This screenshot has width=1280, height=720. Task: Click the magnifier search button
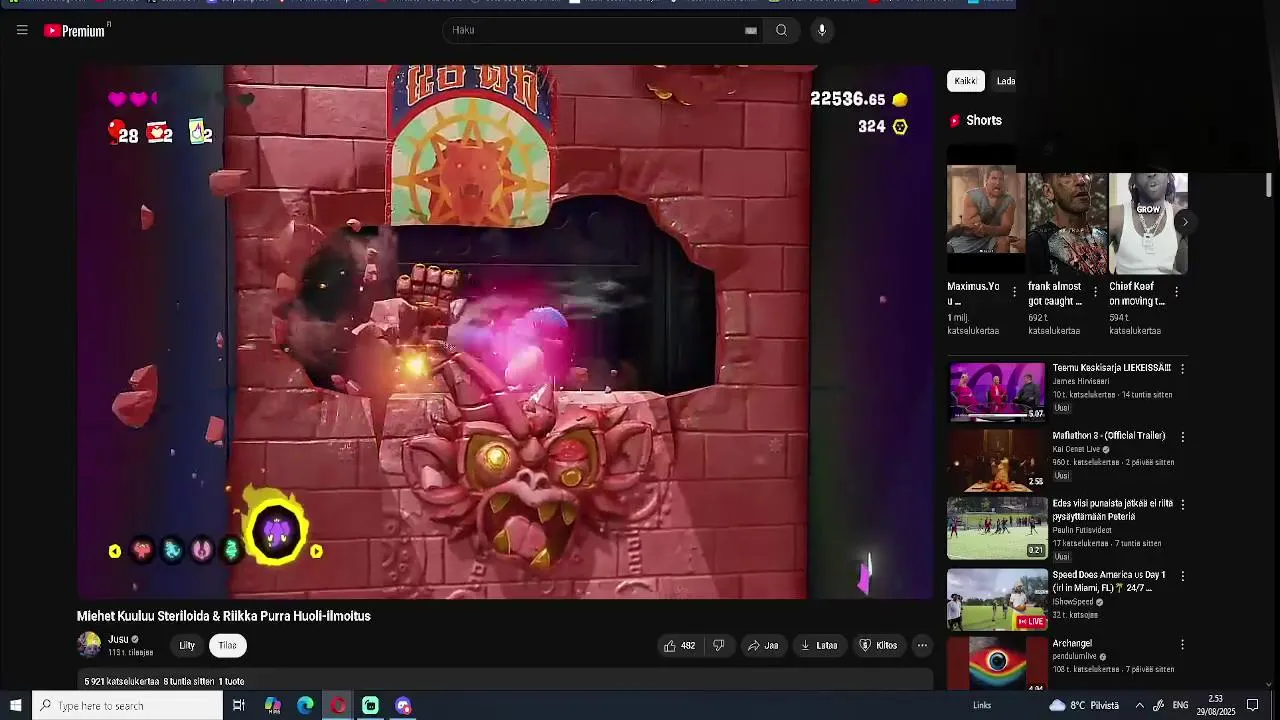[781, 30]
